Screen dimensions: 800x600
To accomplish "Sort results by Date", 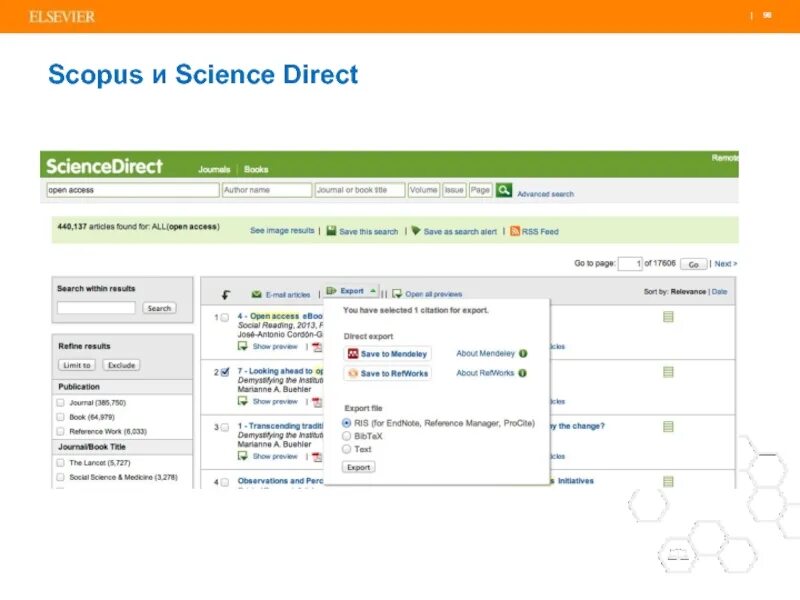I will coord(719,292).
